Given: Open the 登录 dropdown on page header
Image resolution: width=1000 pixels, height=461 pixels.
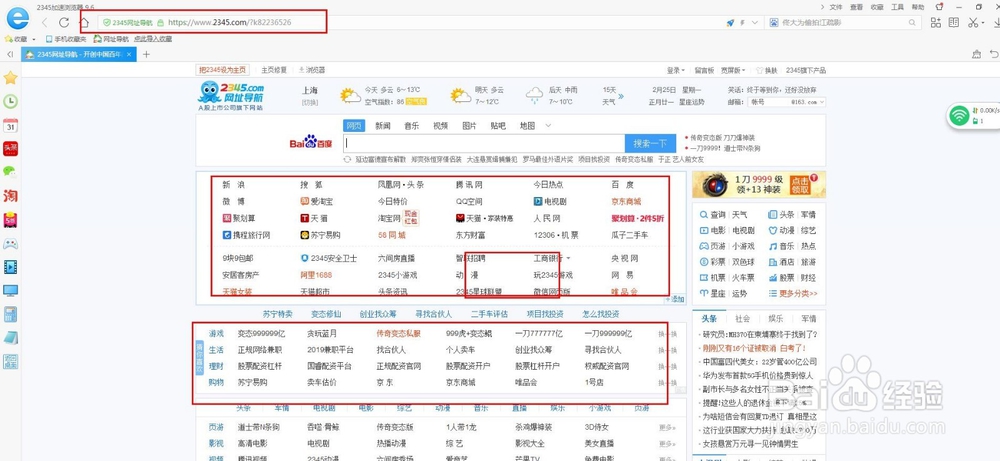Looking at the screenshot, I should pos(675,70).
